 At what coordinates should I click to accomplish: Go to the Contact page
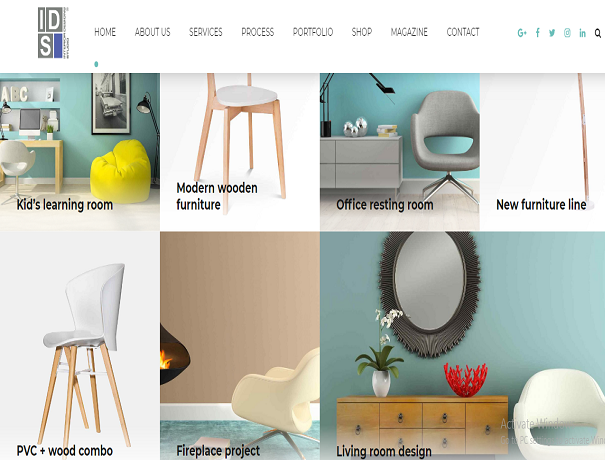coord(463,32)
